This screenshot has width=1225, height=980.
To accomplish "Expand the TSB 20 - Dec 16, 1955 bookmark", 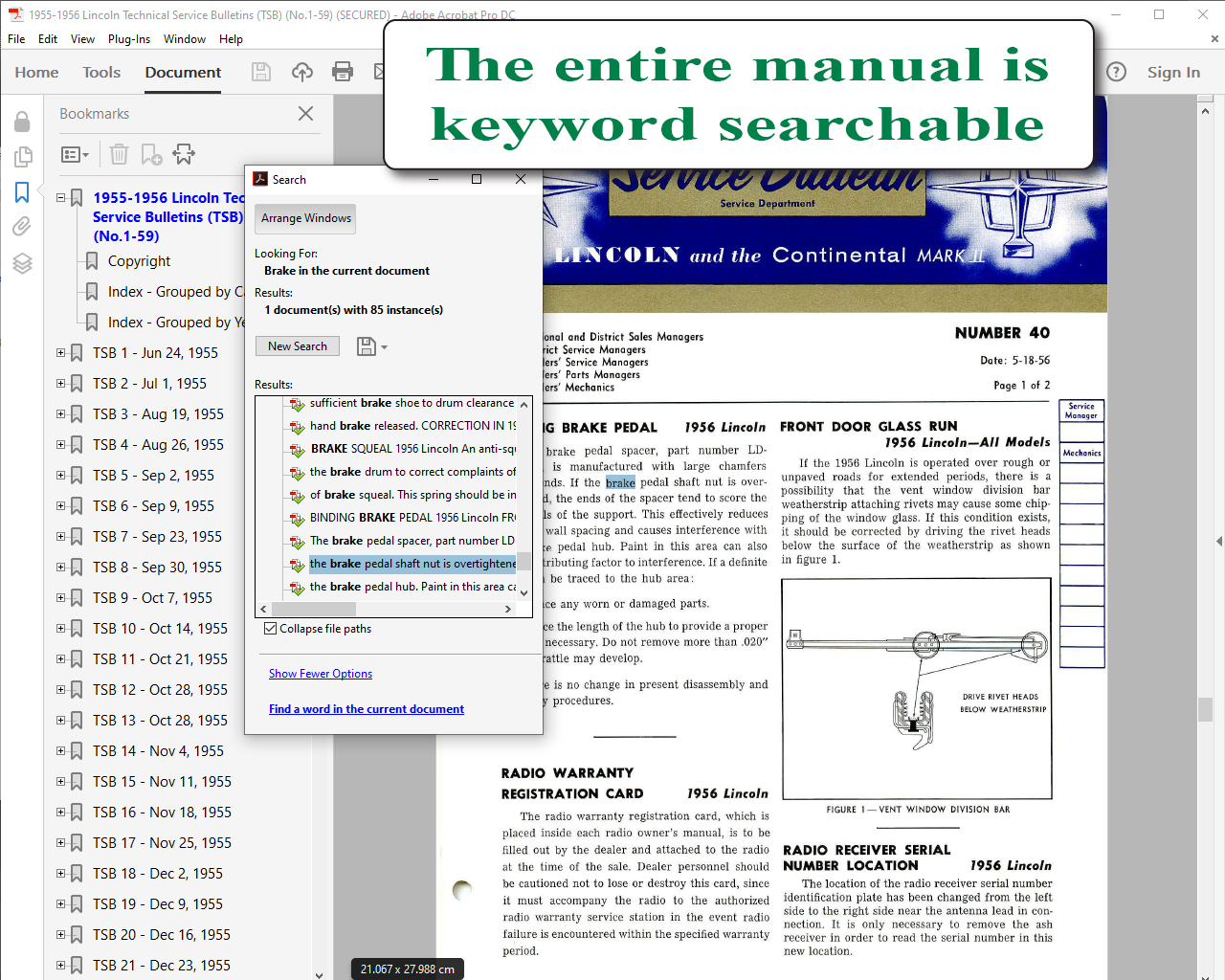I will [61, 935].
